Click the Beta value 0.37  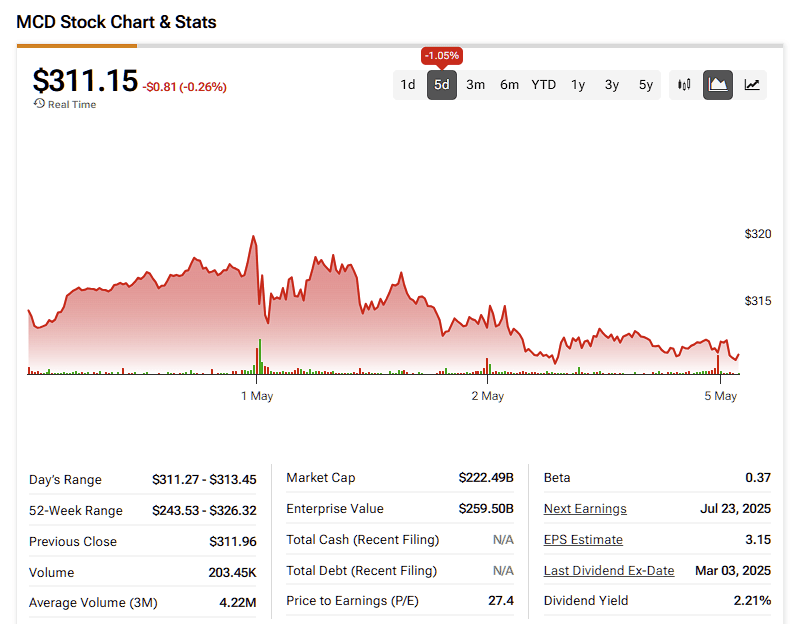coord(758,478)
